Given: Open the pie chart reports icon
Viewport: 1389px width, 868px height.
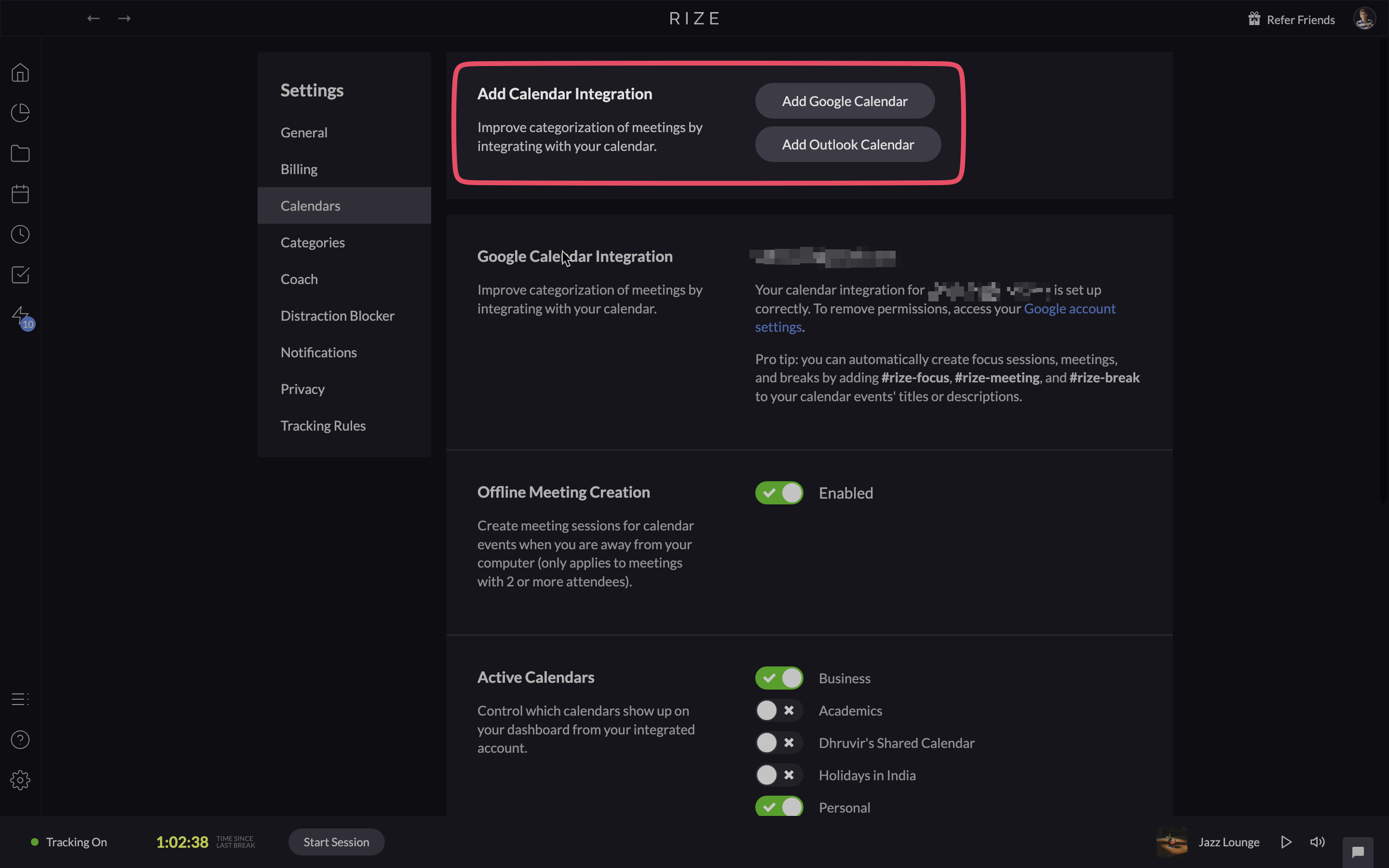Looking at the screenshot, I should coord(20,113).
